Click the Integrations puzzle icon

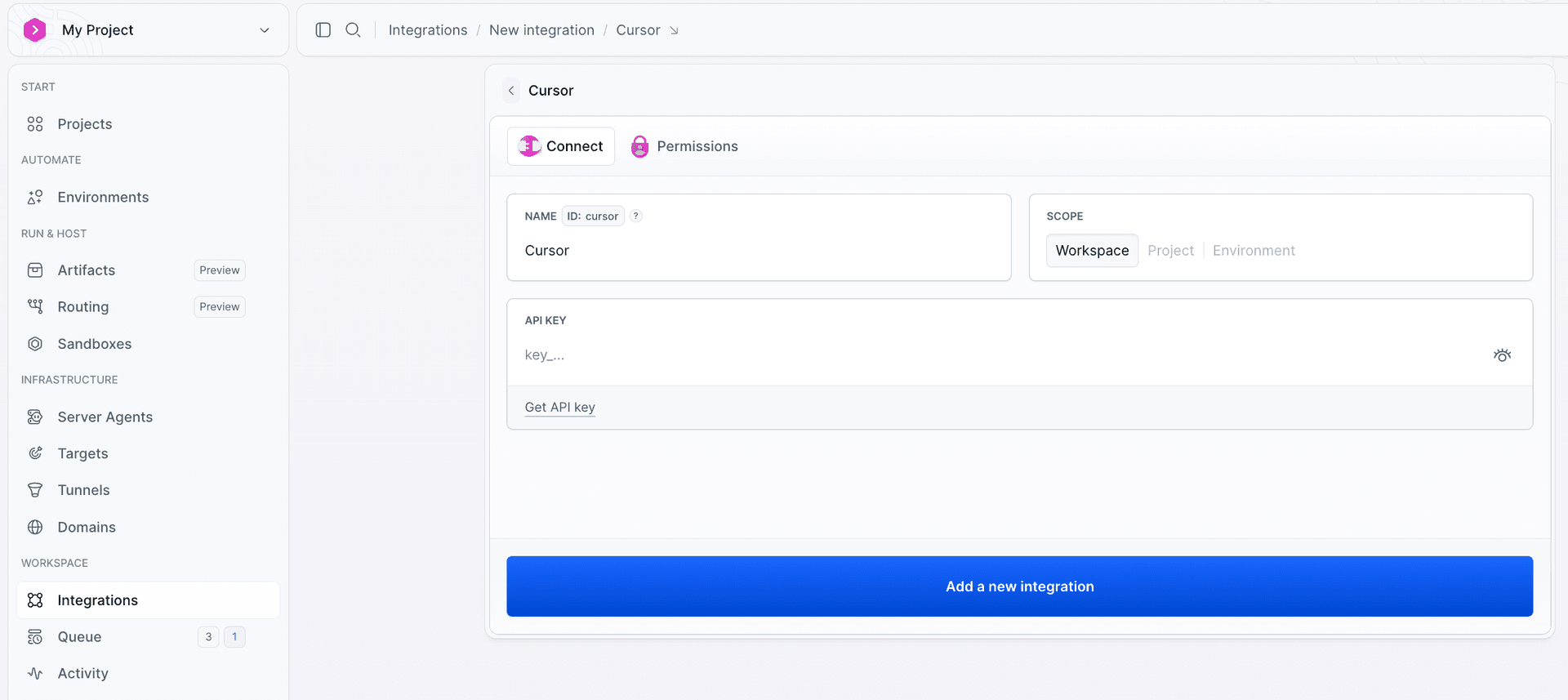(x=35, y=600)
